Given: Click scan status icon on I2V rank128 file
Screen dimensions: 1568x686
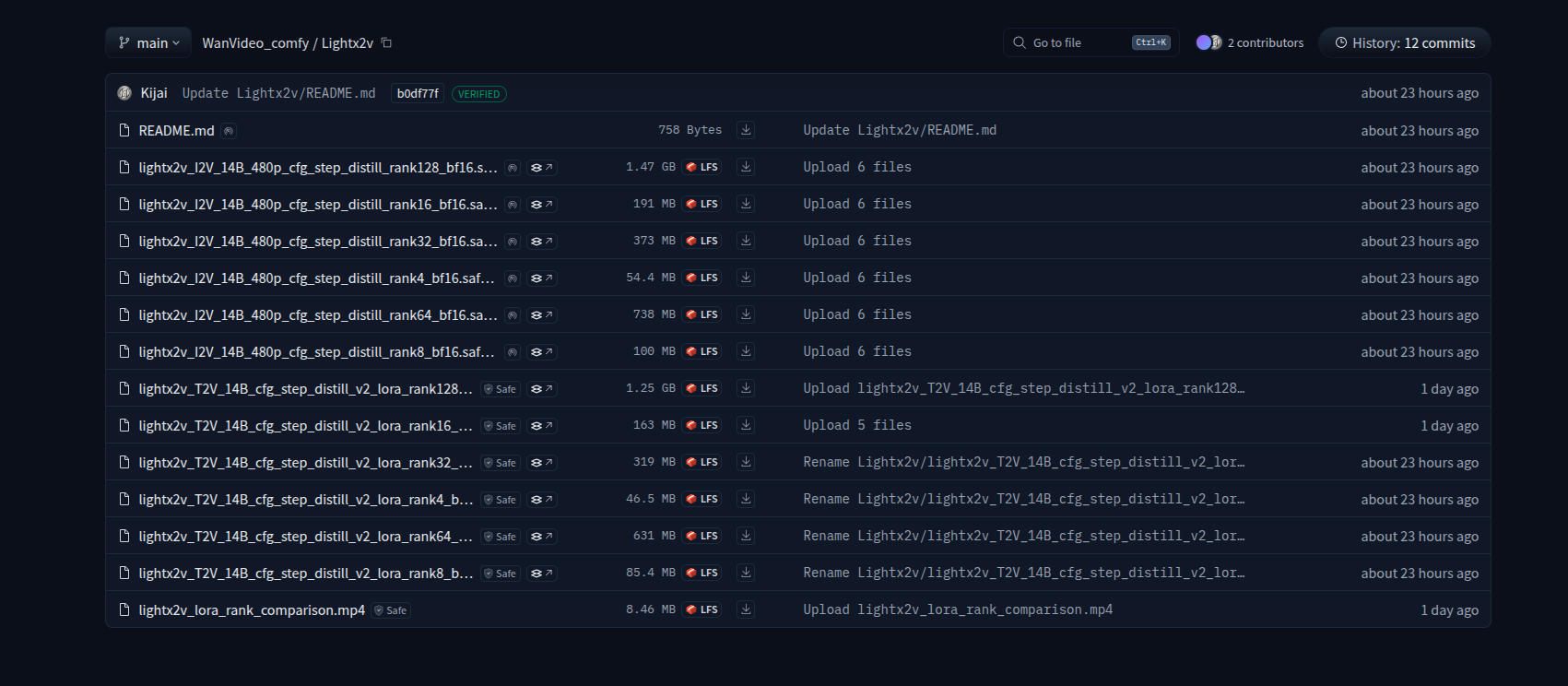Looking at the screenshot, I should pos(513,168).
